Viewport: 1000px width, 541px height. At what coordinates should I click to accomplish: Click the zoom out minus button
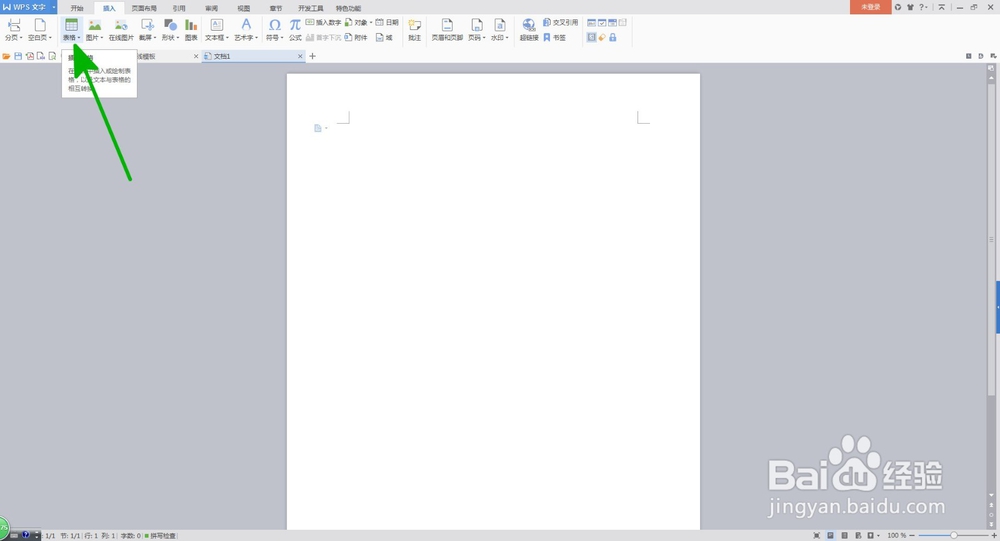click(912, 535)
